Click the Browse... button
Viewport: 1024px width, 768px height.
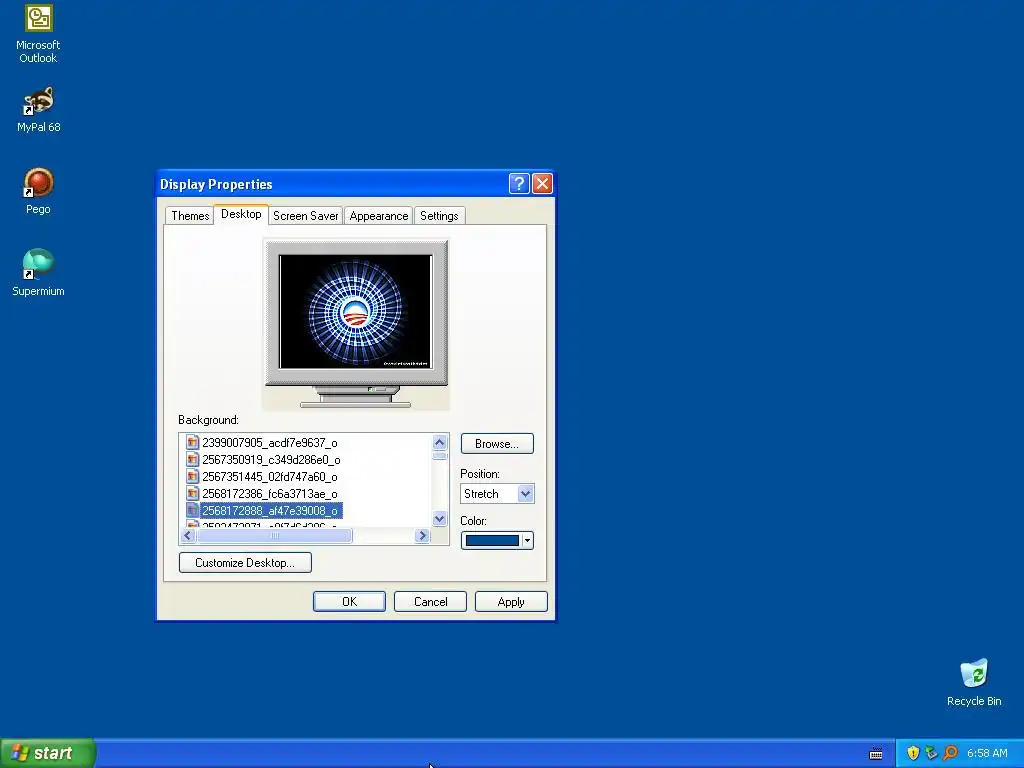[497, 443]
